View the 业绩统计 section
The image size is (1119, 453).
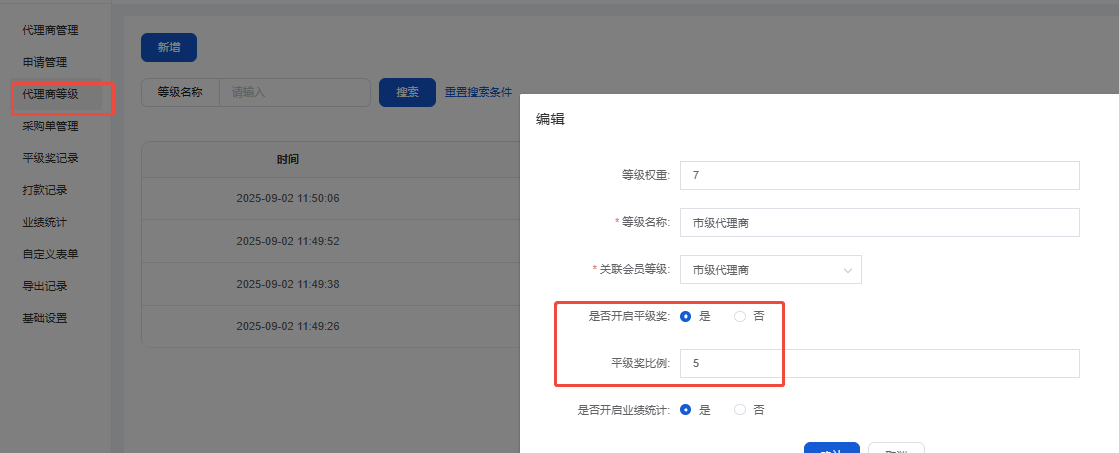click(45, 222)
